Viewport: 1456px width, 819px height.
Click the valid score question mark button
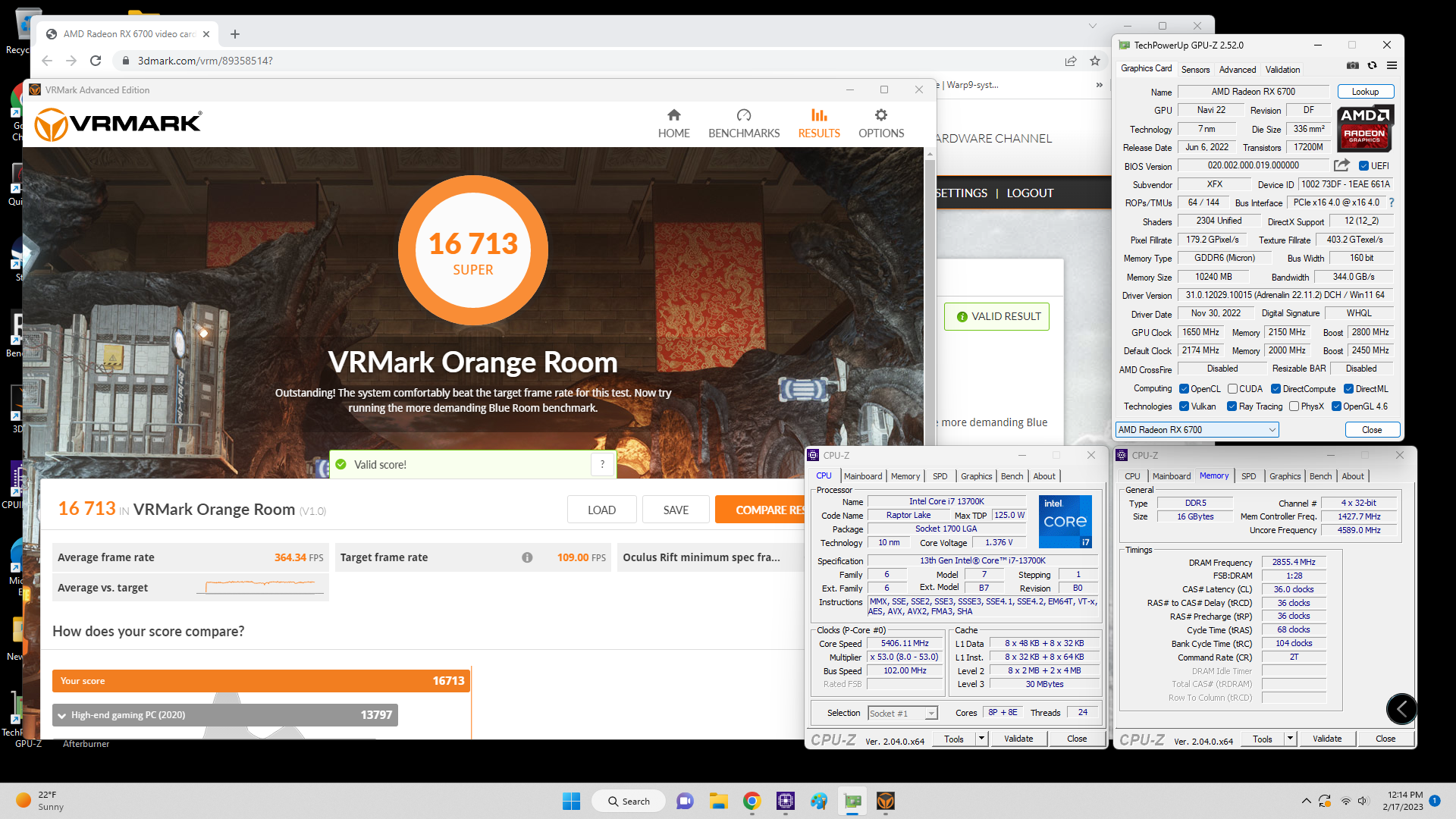pyautogui.click(x=602, y=465)
